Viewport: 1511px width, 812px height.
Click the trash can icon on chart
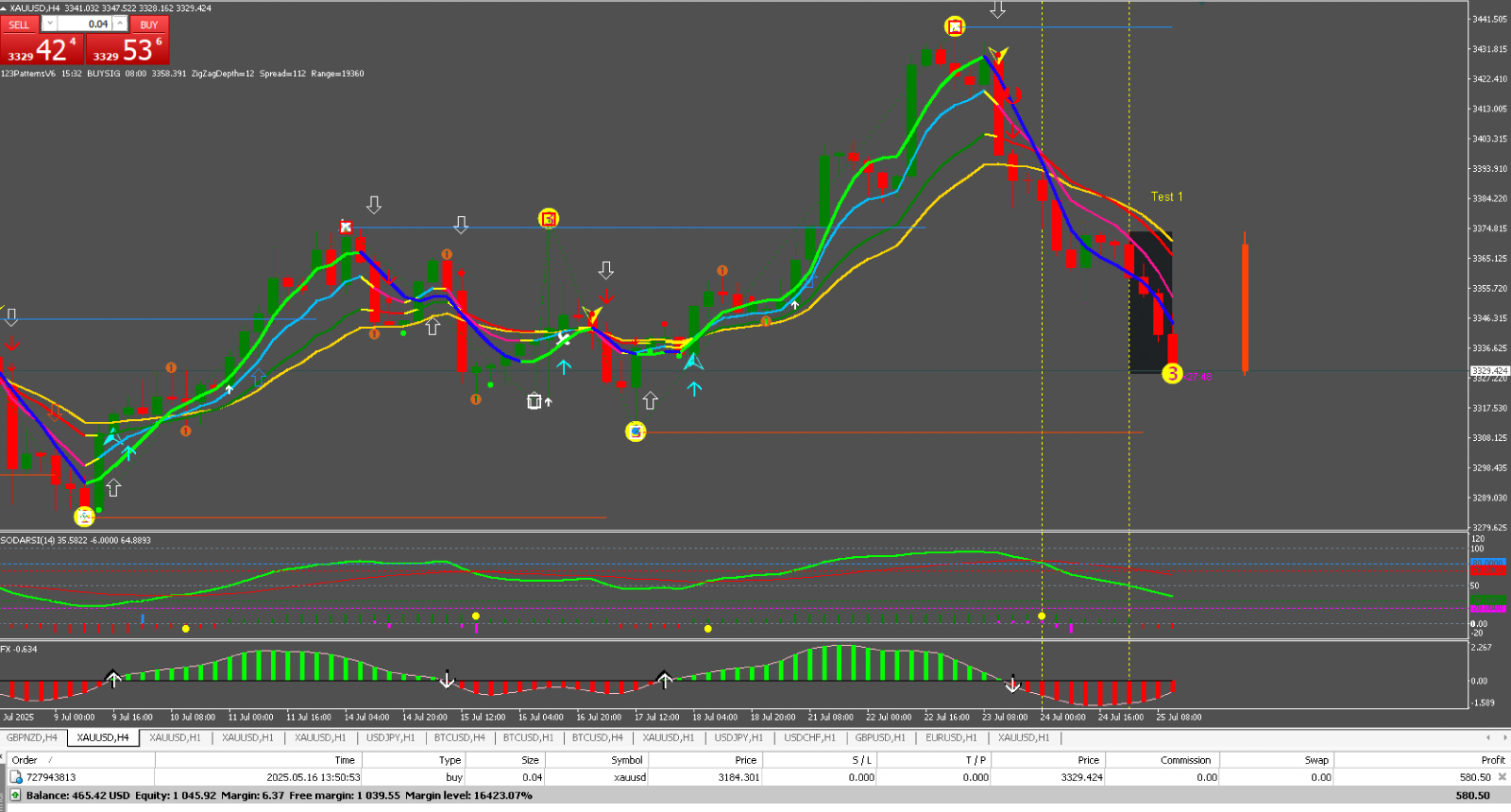(534, 401)
